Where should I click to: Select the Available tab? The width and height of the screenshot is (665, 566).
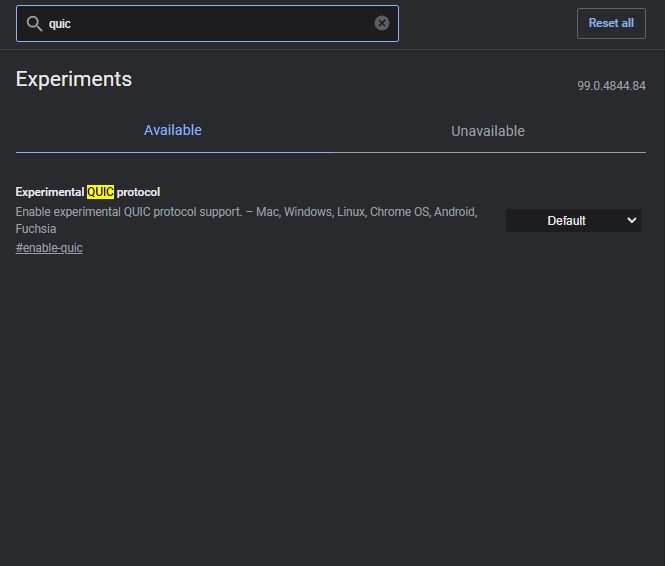173,130
